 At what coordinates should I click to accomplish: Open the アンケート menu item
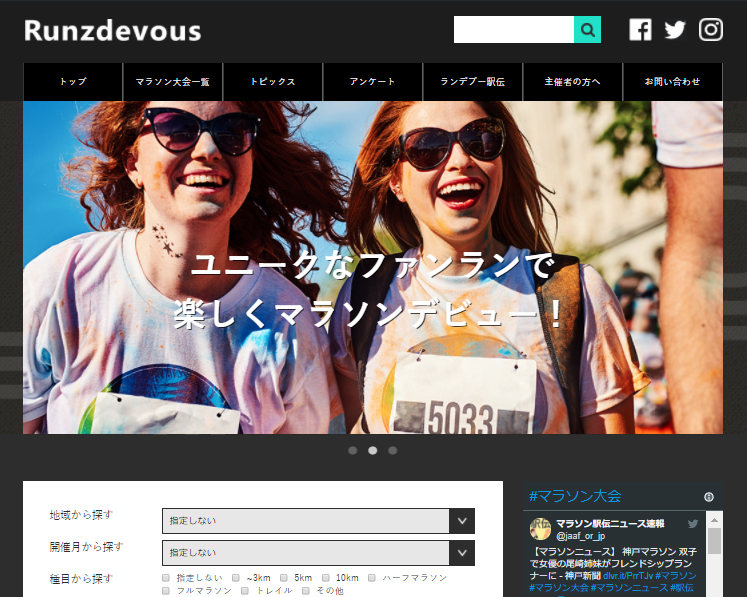[373, 81]
